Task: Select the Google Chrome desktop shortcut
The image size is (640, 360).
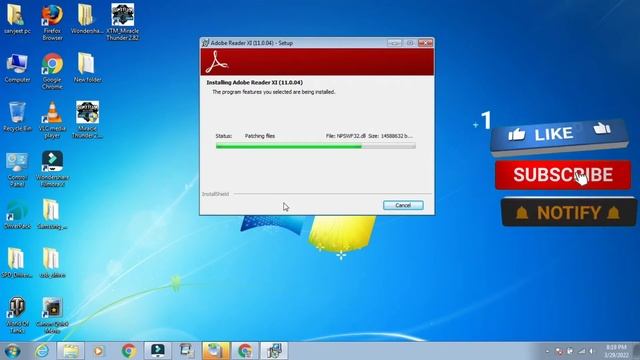Action: click(52, 71)
